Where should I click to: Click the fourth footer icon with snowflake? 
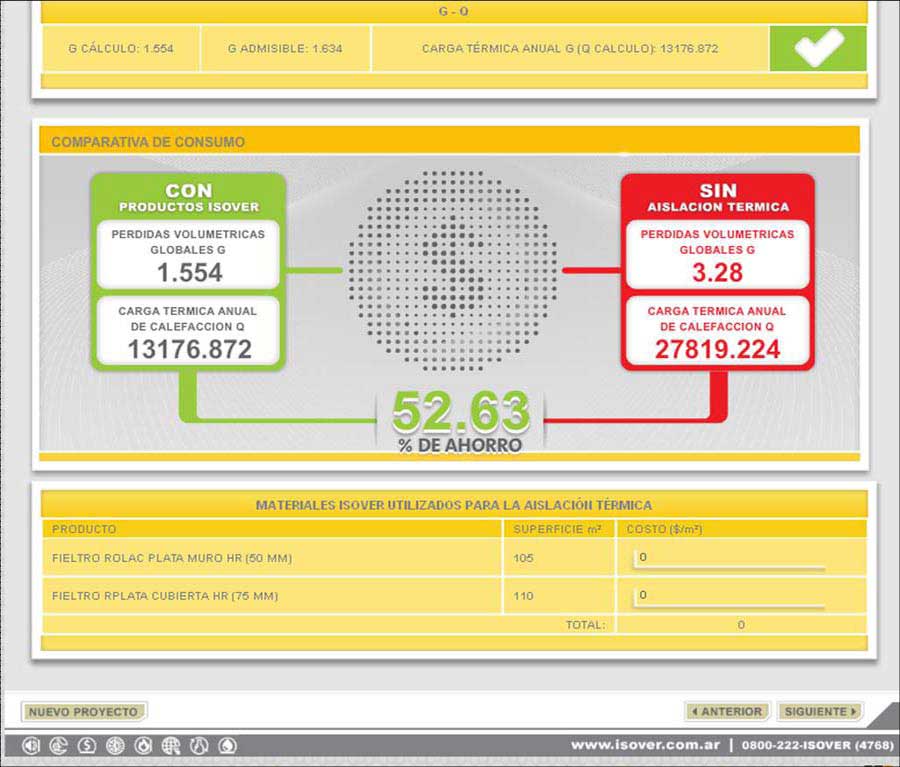pos(115,745)
